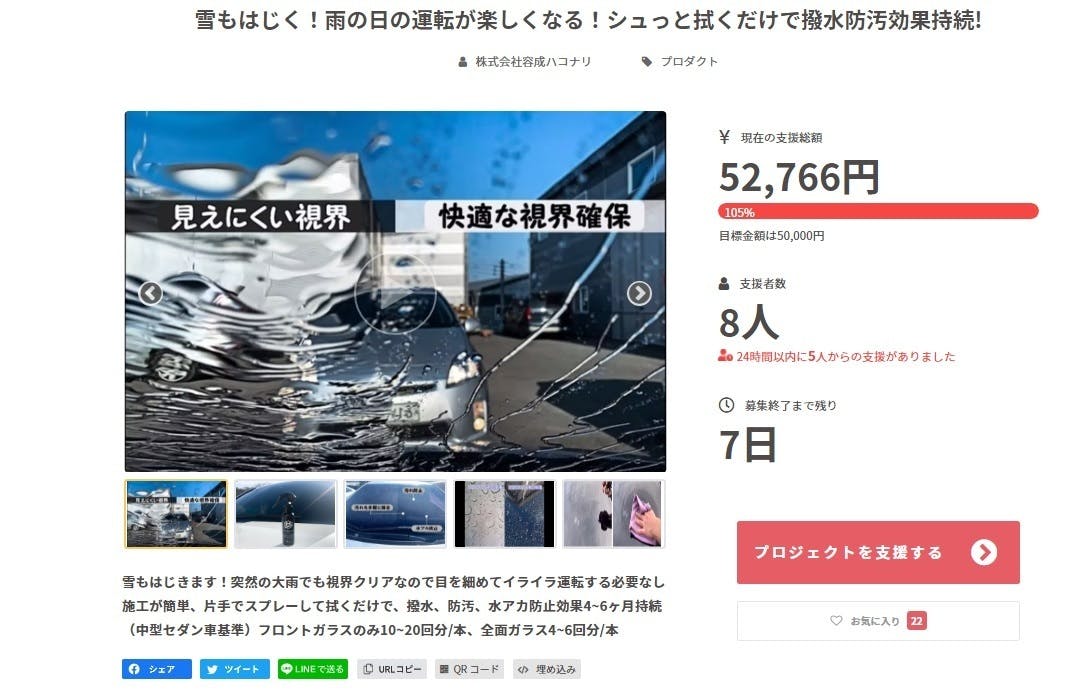Copy project link with URLコピー

(x=392, y=669)
